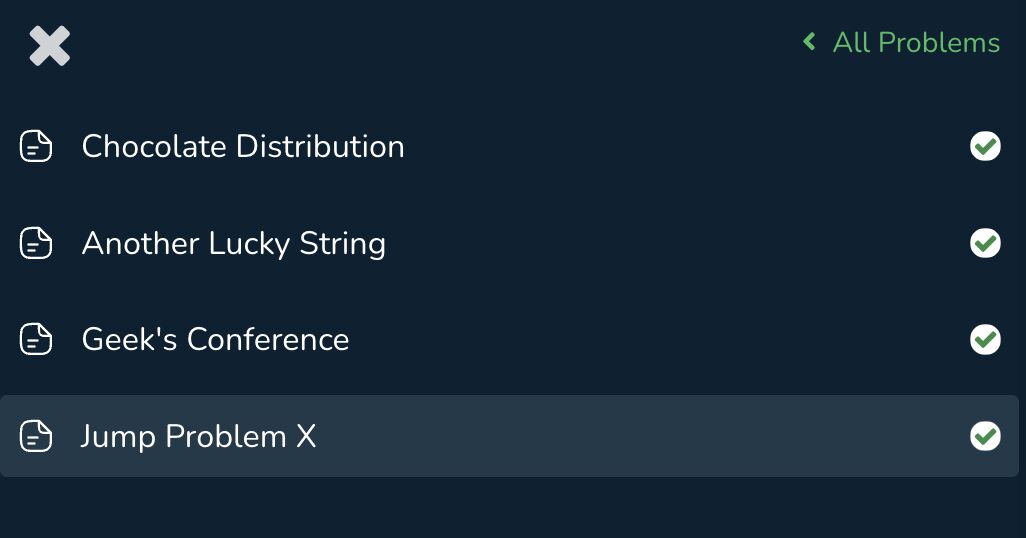
Task: Click the solved checkmark for Jump Problem X
Action: pyautogui.click(x=985, y=436)
